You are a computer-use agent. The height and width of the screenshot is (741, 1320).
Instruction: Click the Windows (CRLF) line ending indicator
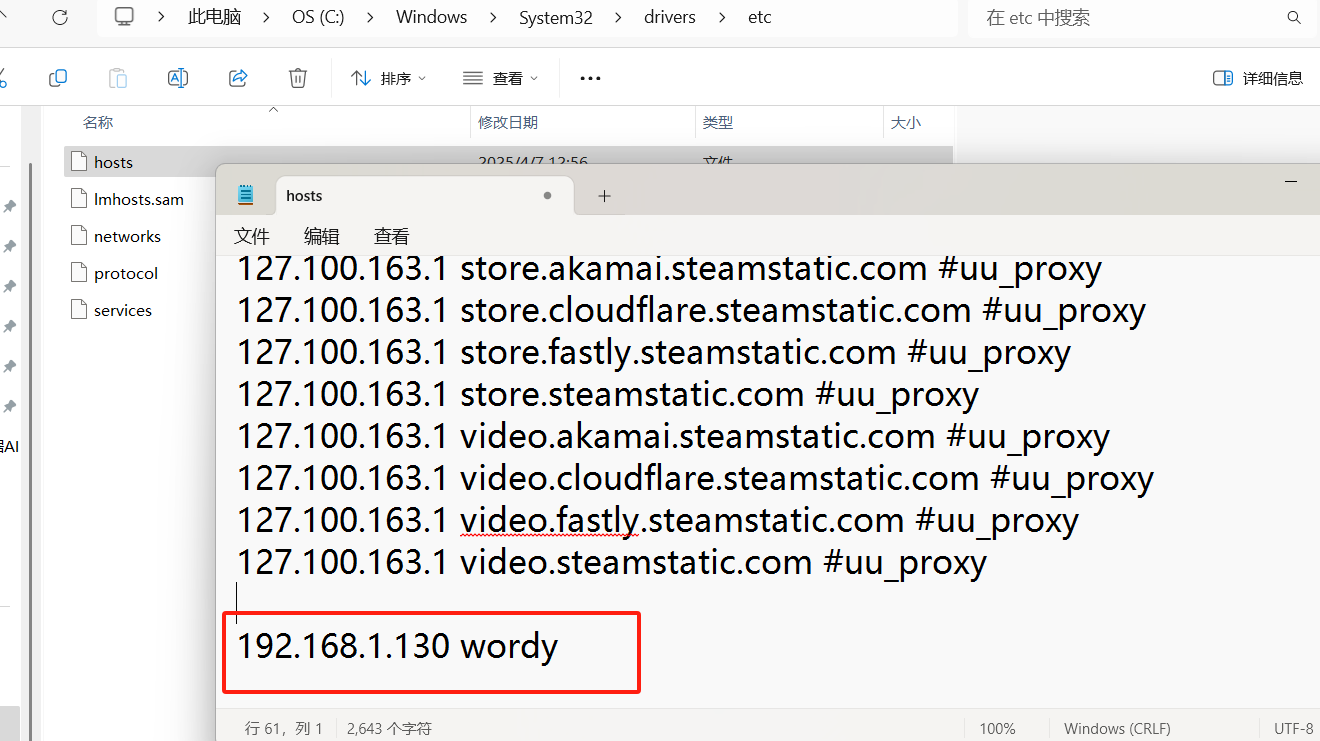point(1117,729)
